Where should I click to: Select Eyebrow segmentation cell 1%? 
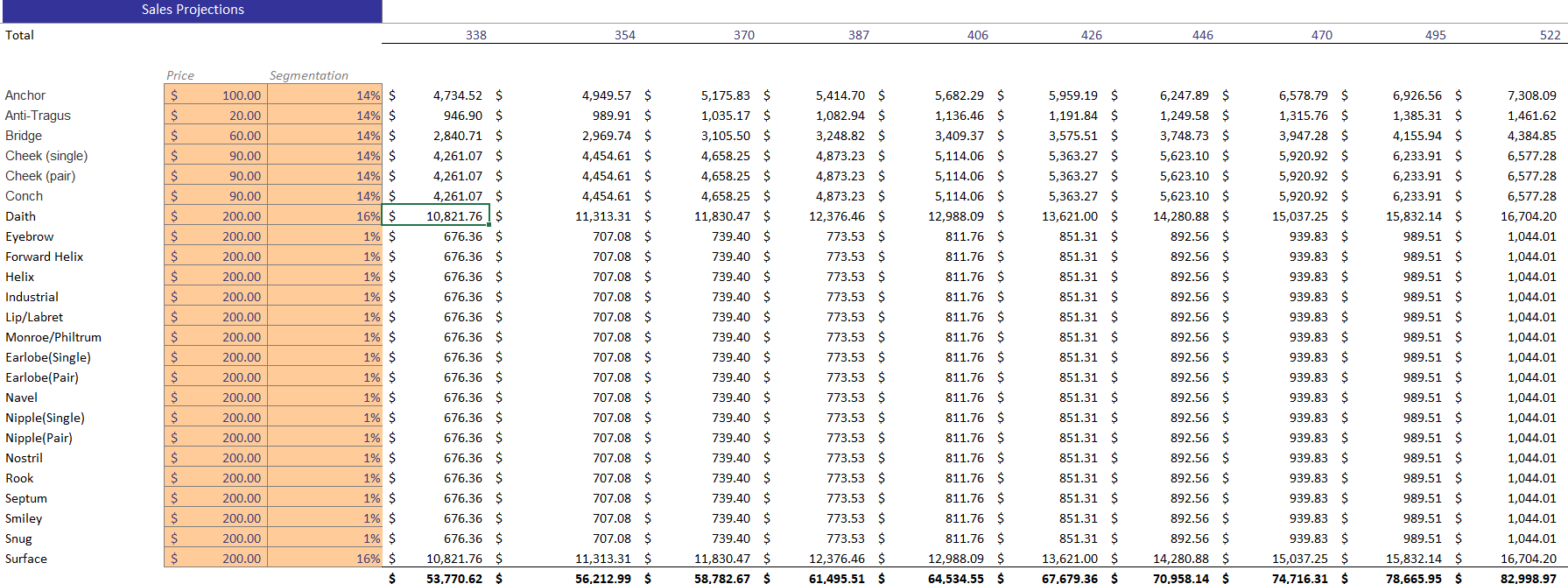point(325,236)
